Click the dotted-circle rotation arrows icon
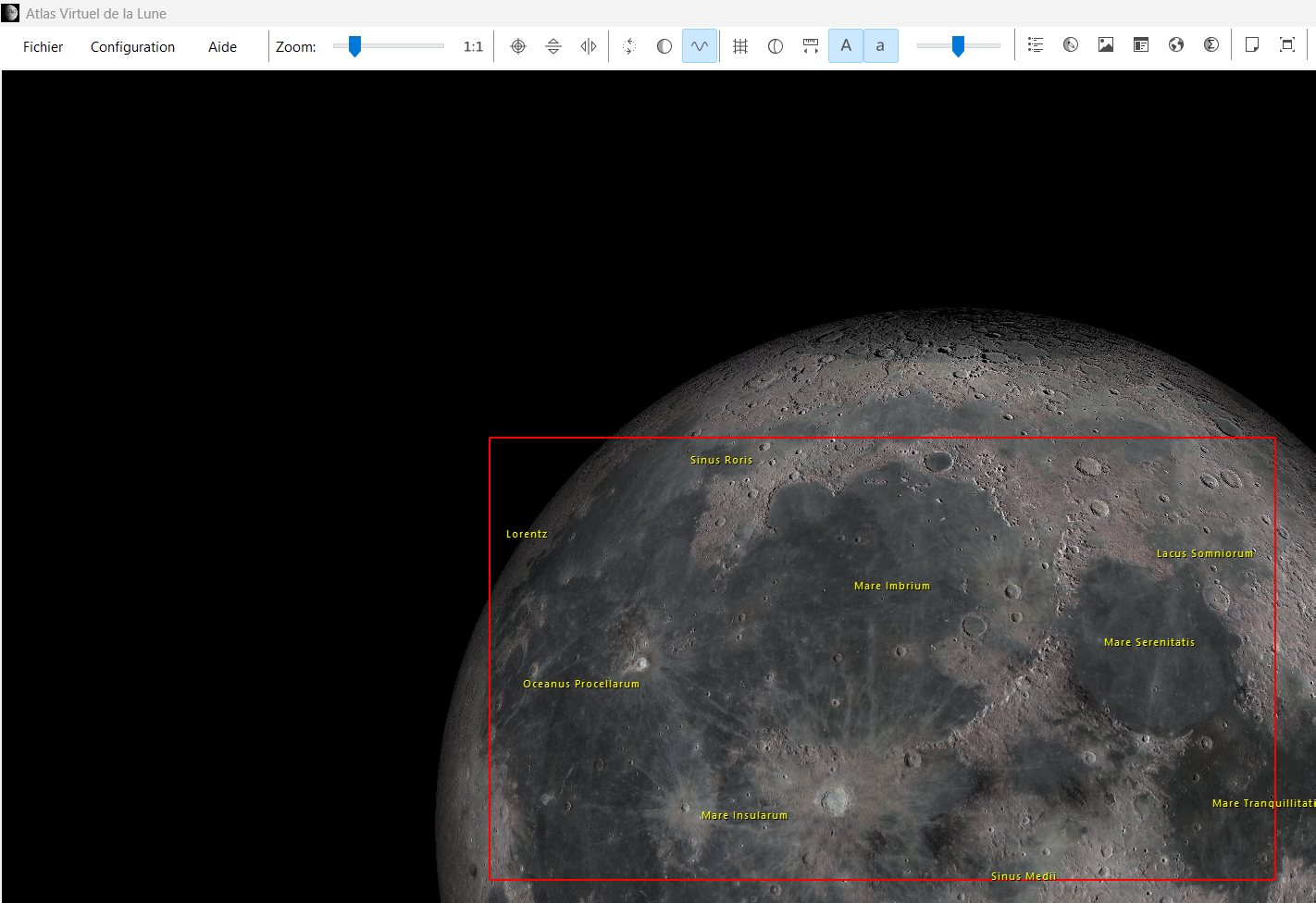Screen dimensions: 1316x903 coord(629,46)
